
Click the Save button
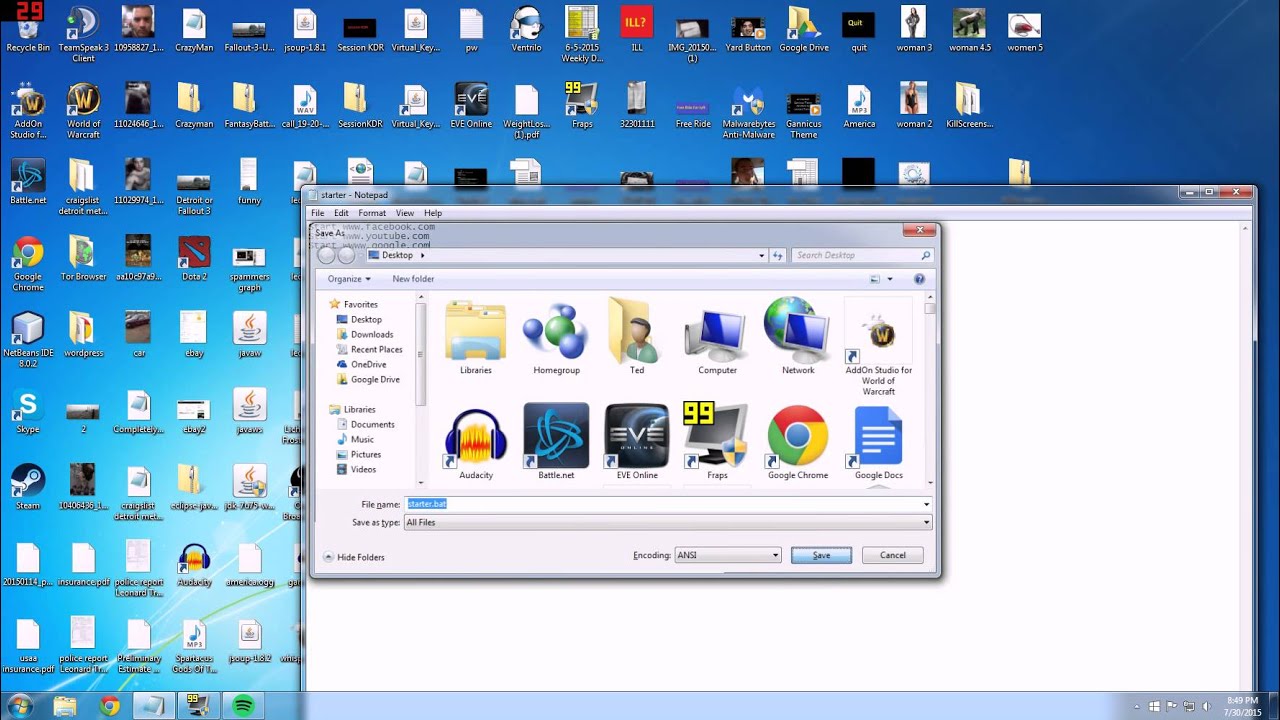click(x=821, y=555)
